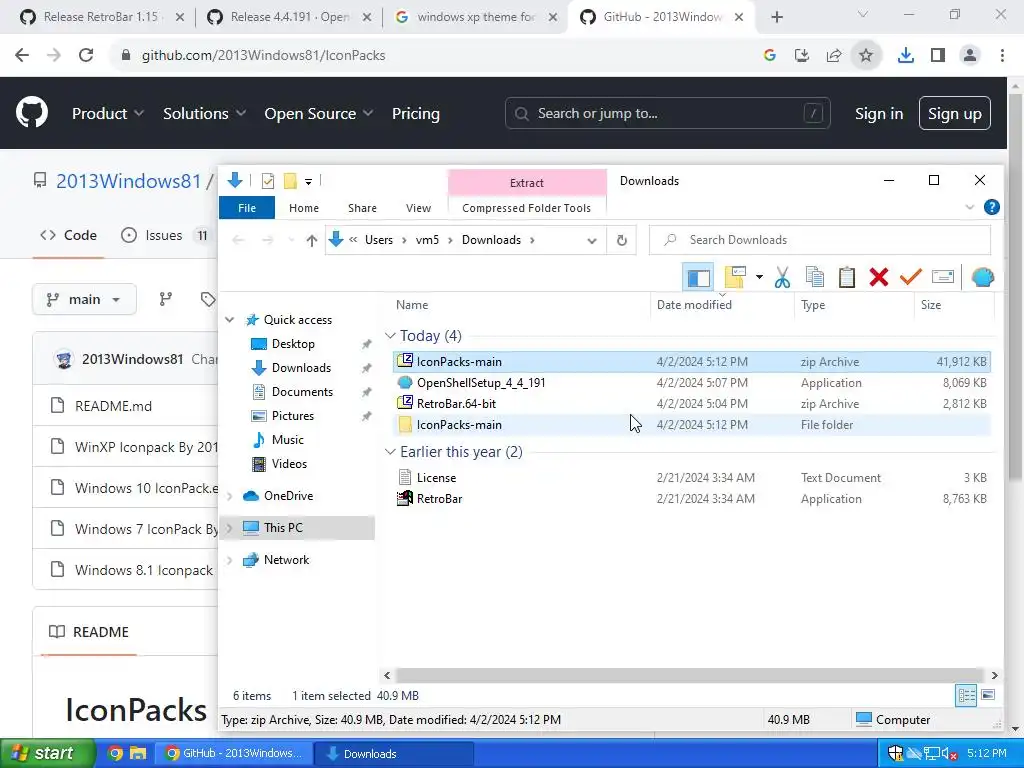This screenshot has width=1024, height=768.
Task: Collapse the Earlier this year (2) group
Action: 390,452
